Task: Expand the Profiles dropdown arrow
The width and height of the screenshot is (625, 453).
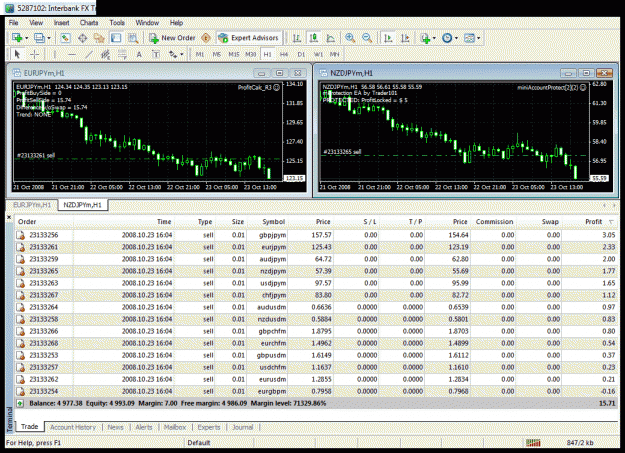Action: click(x=49, y=38)
